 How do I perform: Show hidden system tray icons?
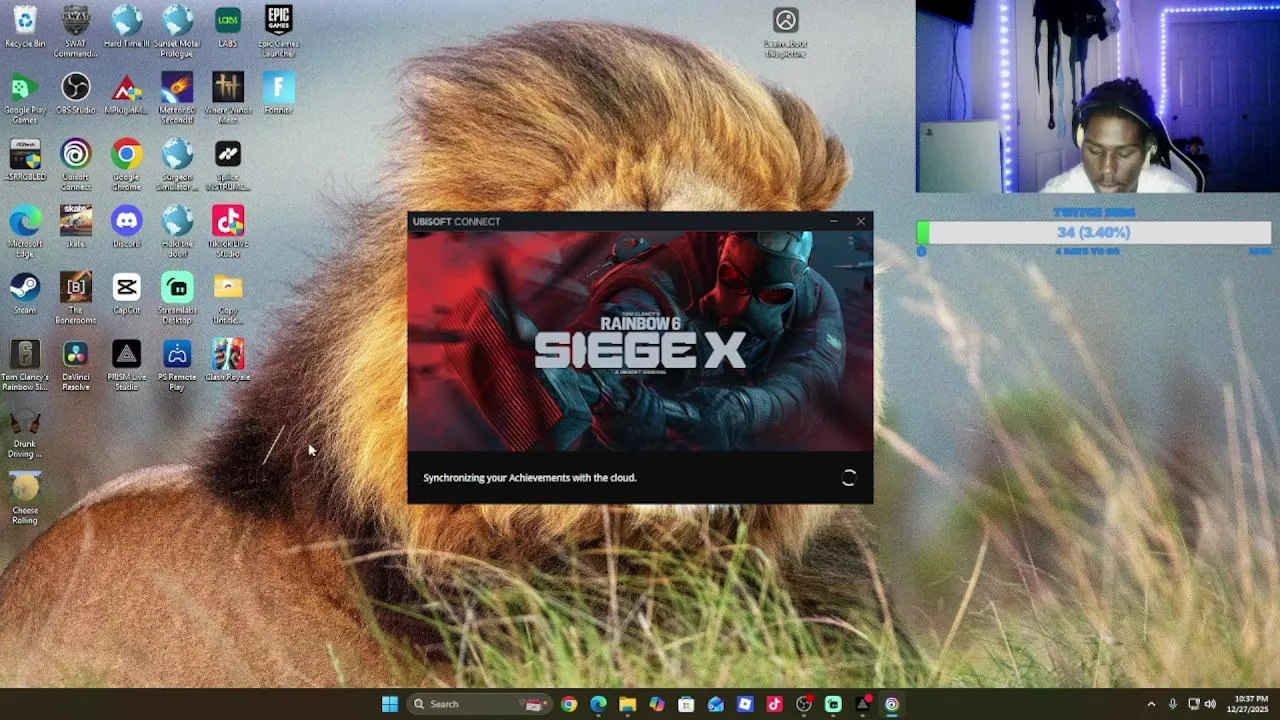pos(1151,704)
